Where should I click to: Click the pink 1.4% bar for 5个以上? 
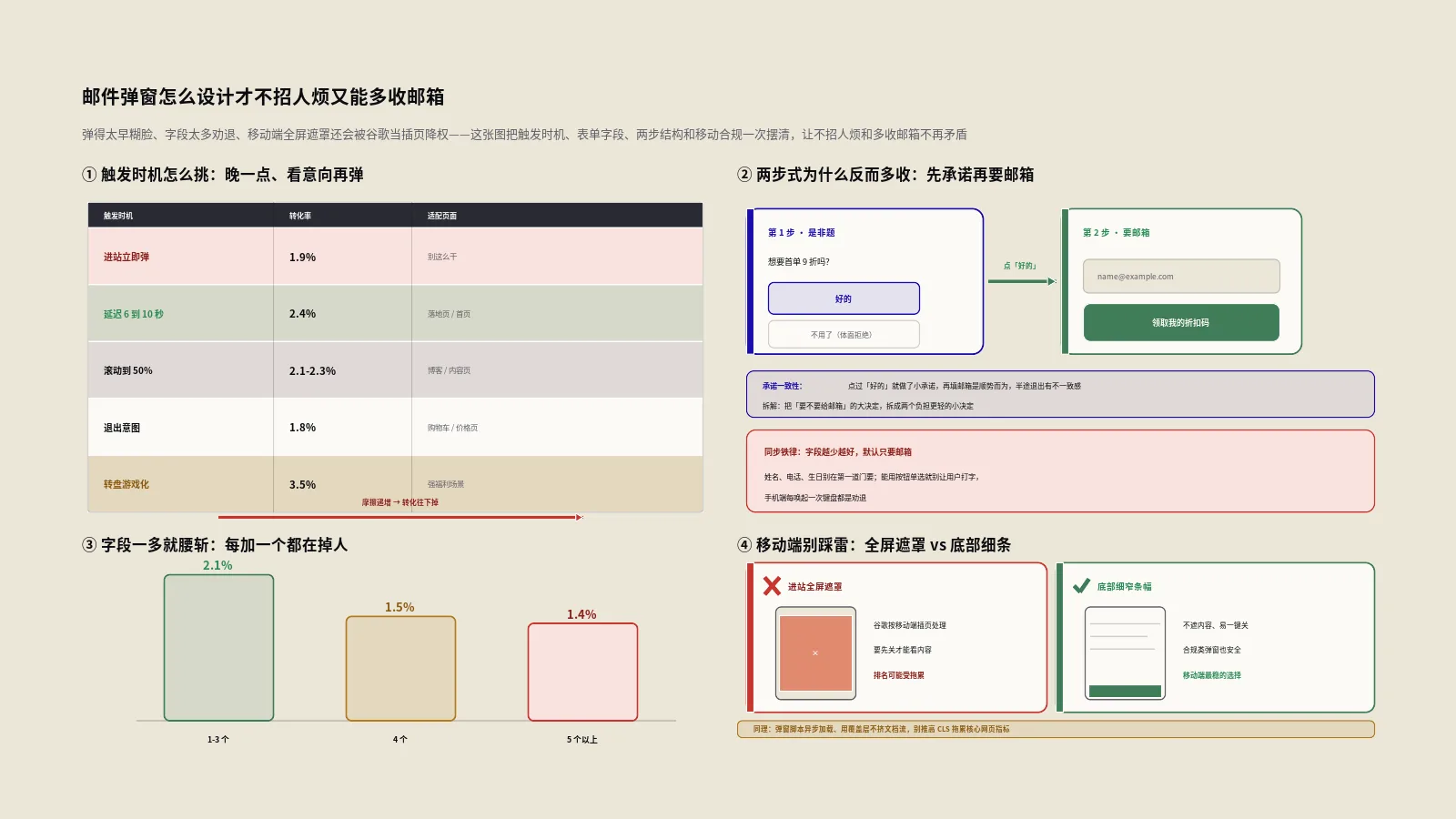tap(582, 672)
